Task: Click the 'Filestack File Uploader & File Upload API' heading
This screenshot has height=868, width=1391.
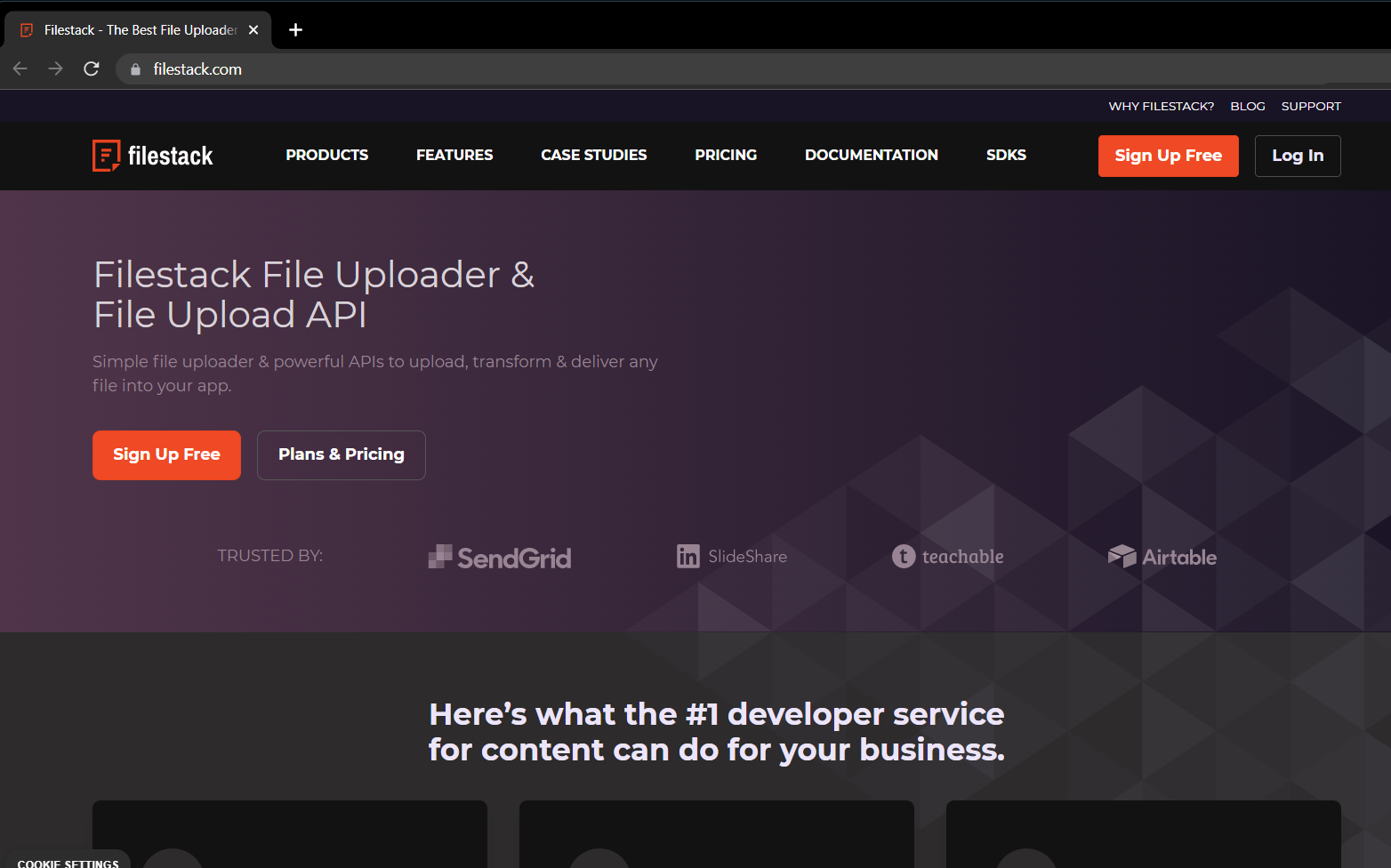Action: tap(314, 294)
